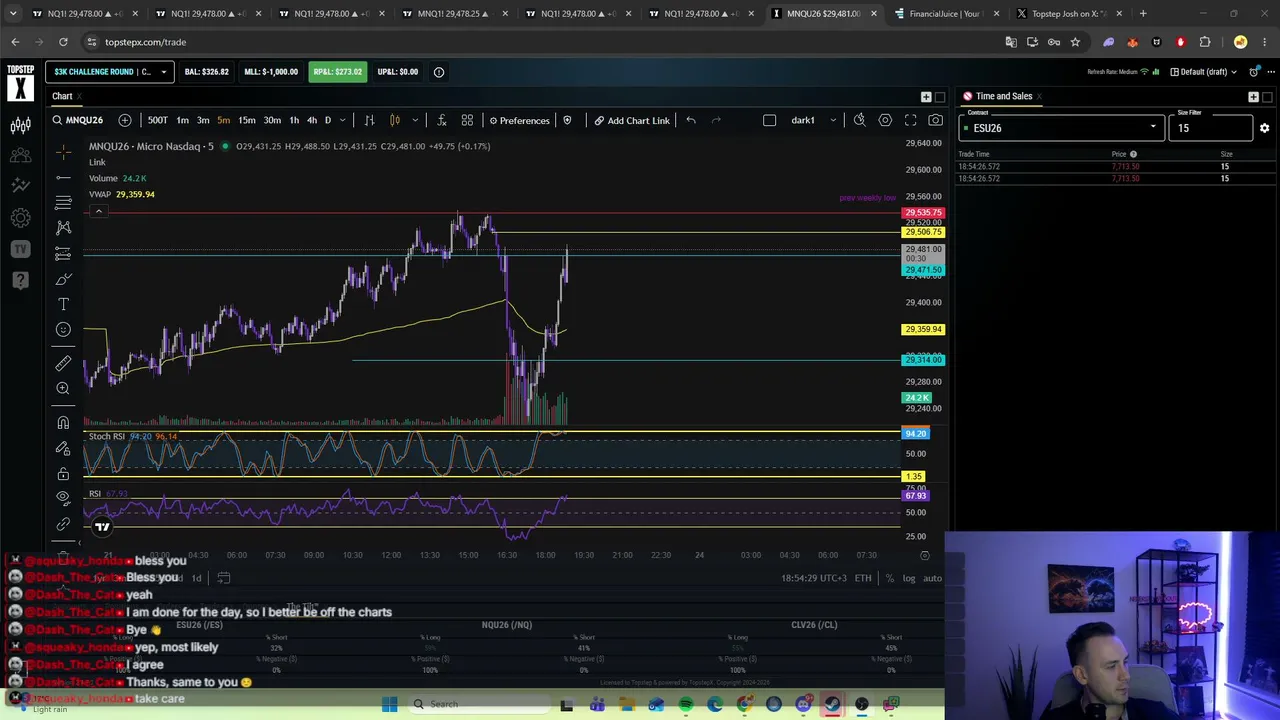Collapse the indicator legend arrow
The width and height of the screenshot is (1280, 720).
98,211
